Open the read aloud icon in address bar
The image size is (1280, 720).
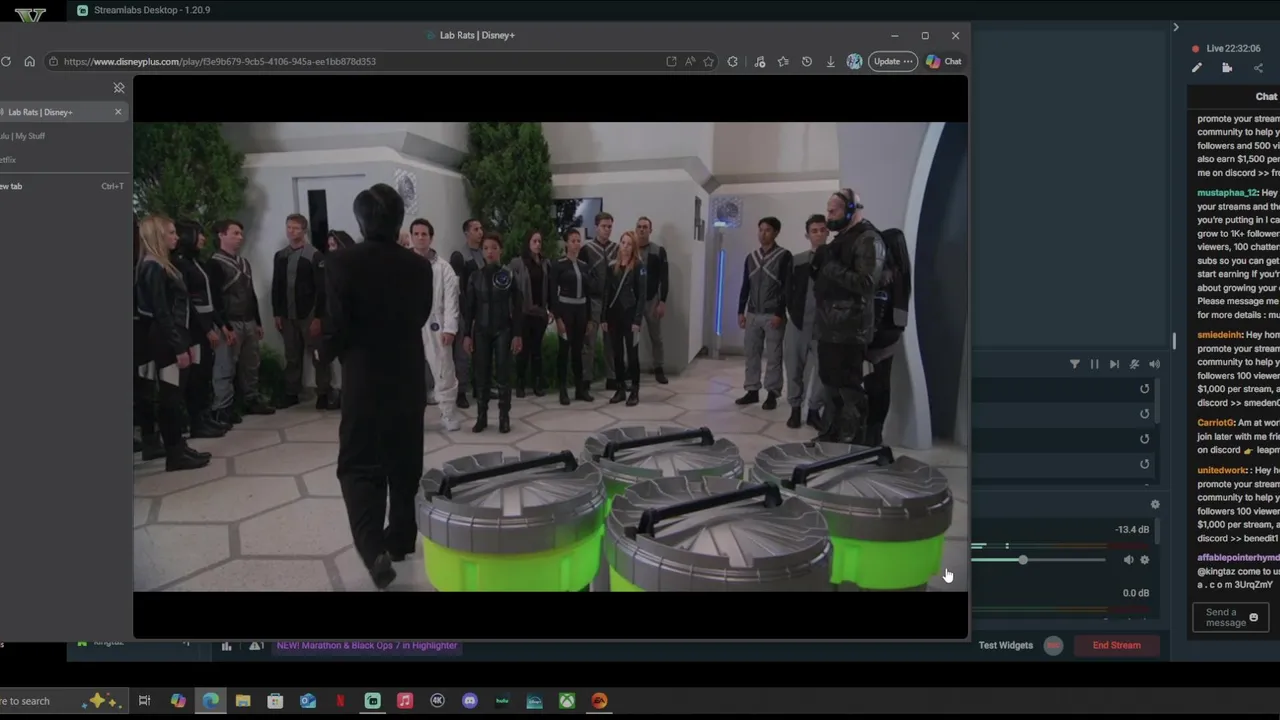[x=690, y=61]
